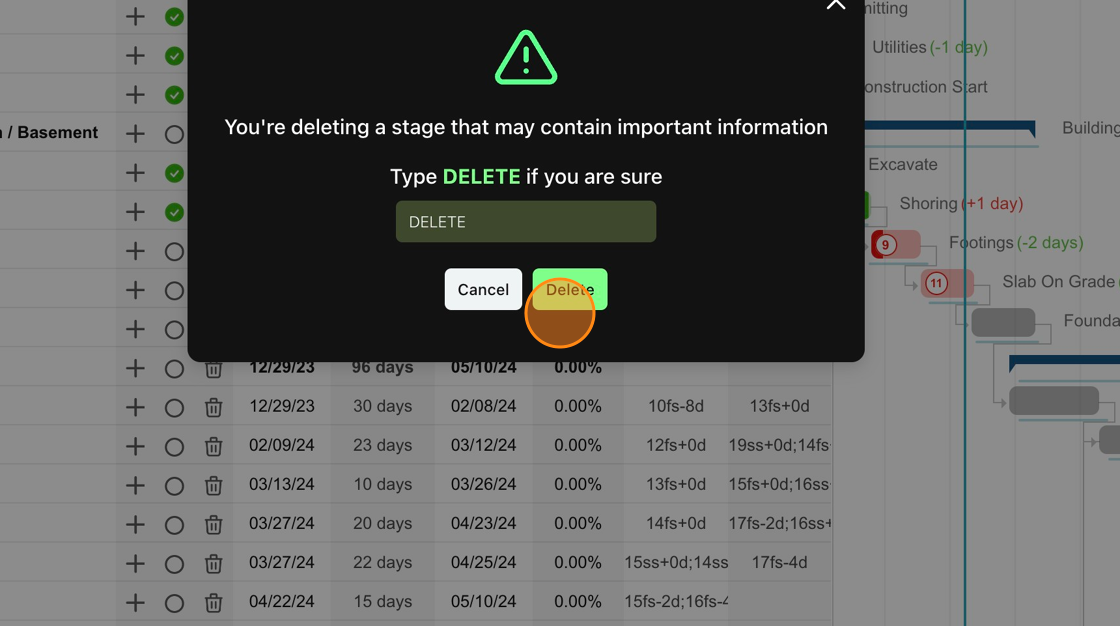This screenshot has height=626, width=1120.
Task: Click the duration cell showing 23 days
Action: 382,445
